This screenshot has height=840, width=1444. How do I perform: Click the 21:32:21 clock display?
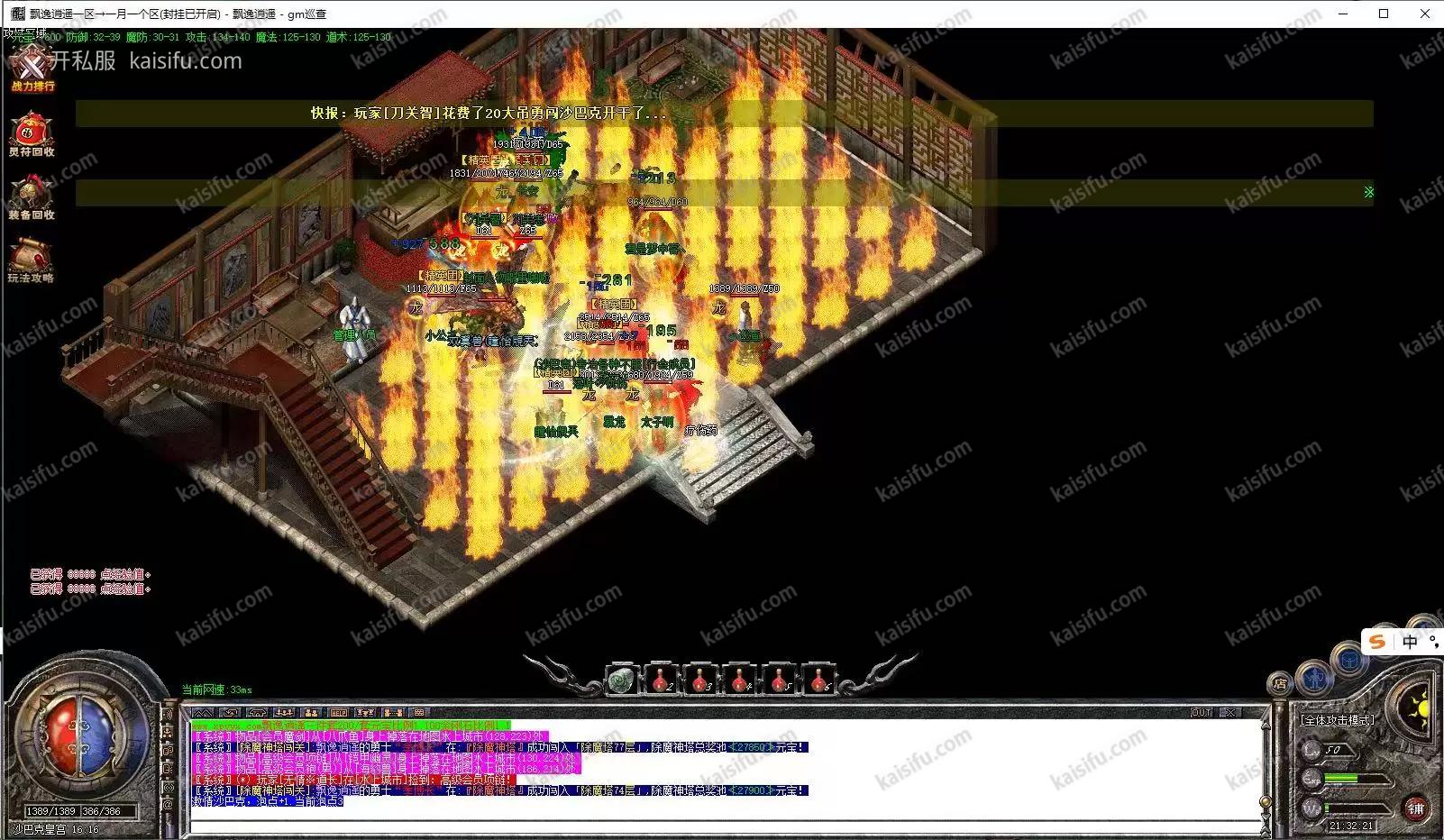1350,826
